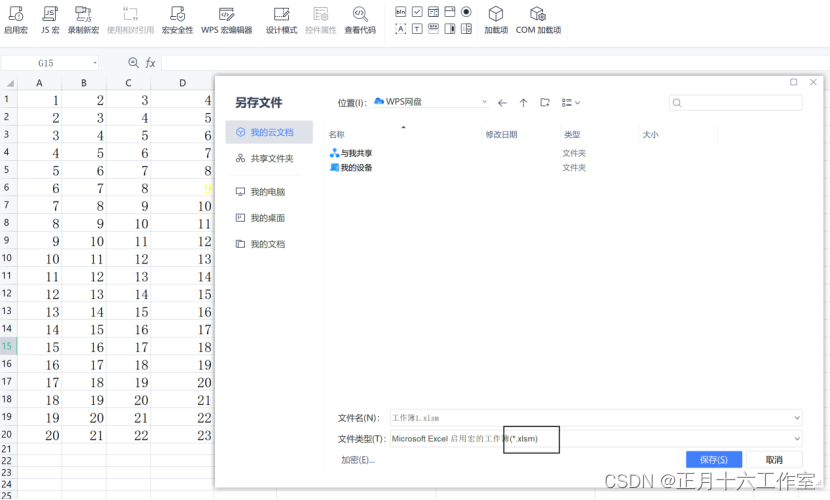
Task: Open COM 加载项 add-ins
Action: tap(538, 20)
